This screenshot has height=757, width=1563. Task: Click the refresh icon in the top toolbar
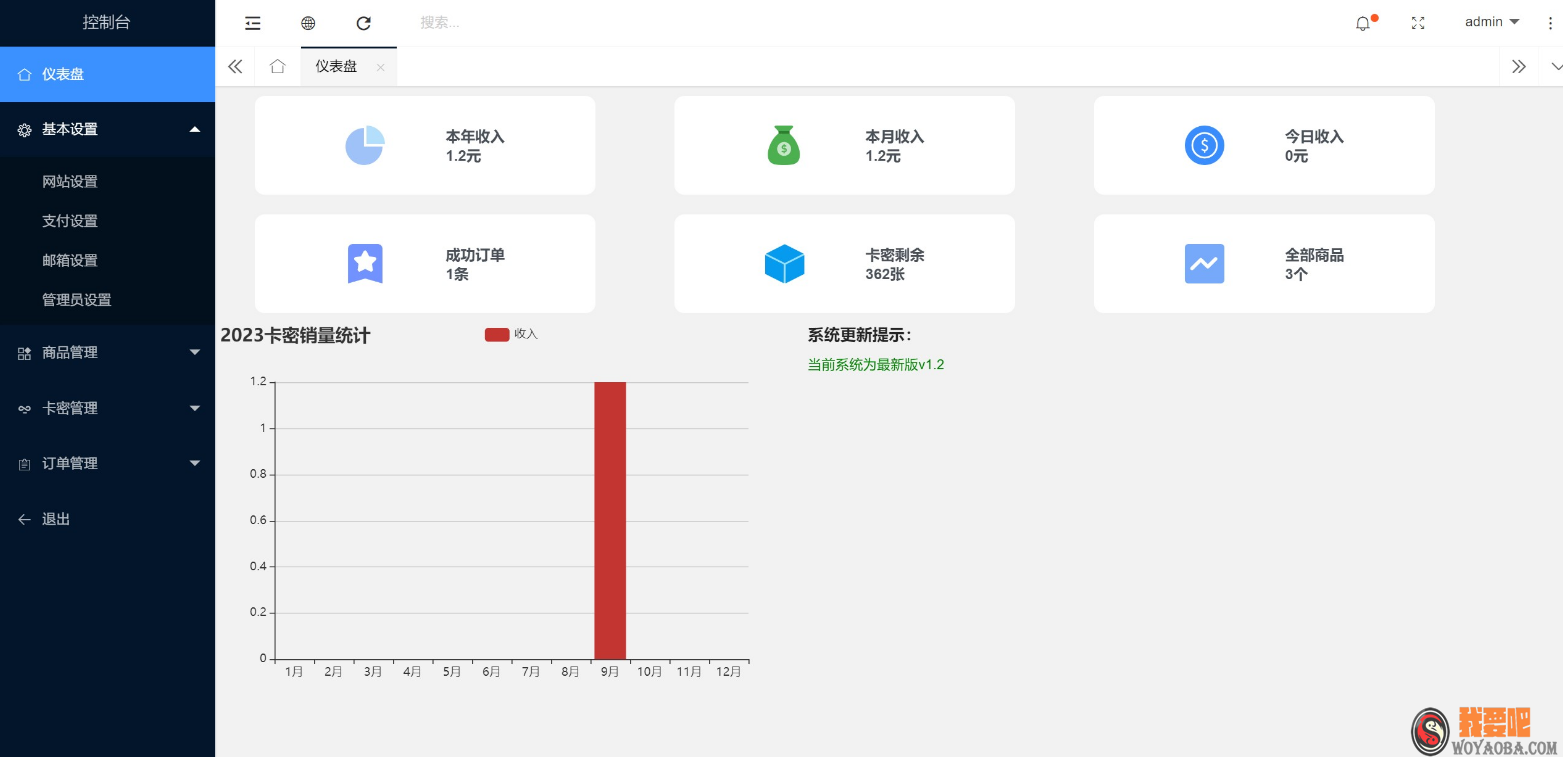(x=363, y=22)
